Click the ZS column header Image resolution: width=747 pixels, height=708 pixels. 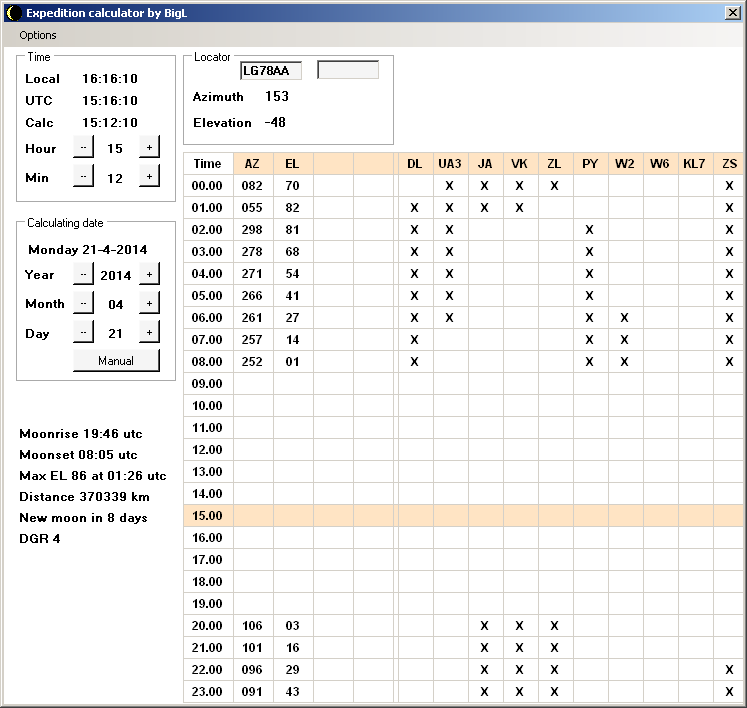(x=729, y=163)
